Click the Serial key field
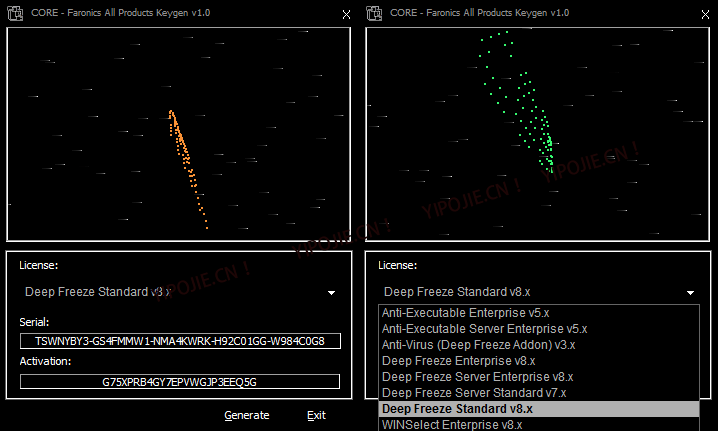Image resolution: width=718 pixels, height=431 pixels. coord(180,341)
